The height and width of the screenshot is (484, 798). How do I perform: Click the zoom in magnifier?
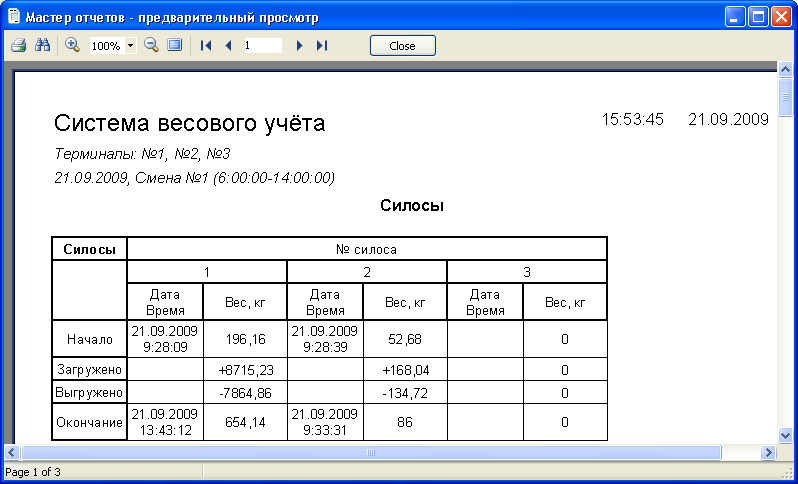pyautogui.click(x=72, y=46)
